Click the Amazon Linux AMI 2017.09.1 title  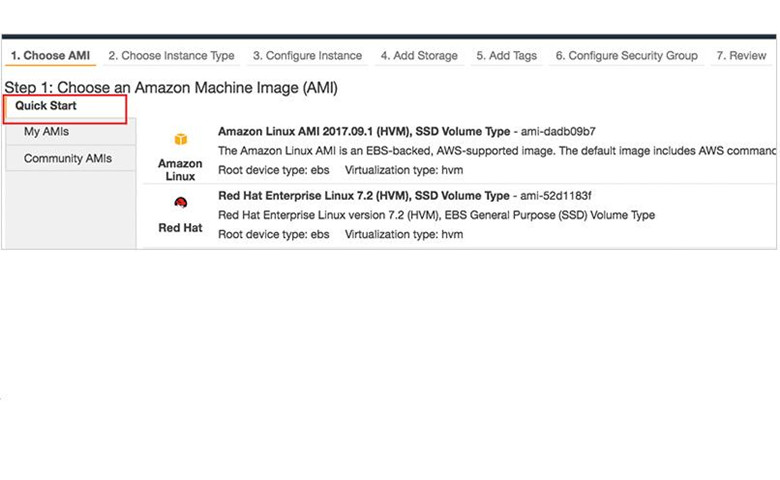point(364,132)
